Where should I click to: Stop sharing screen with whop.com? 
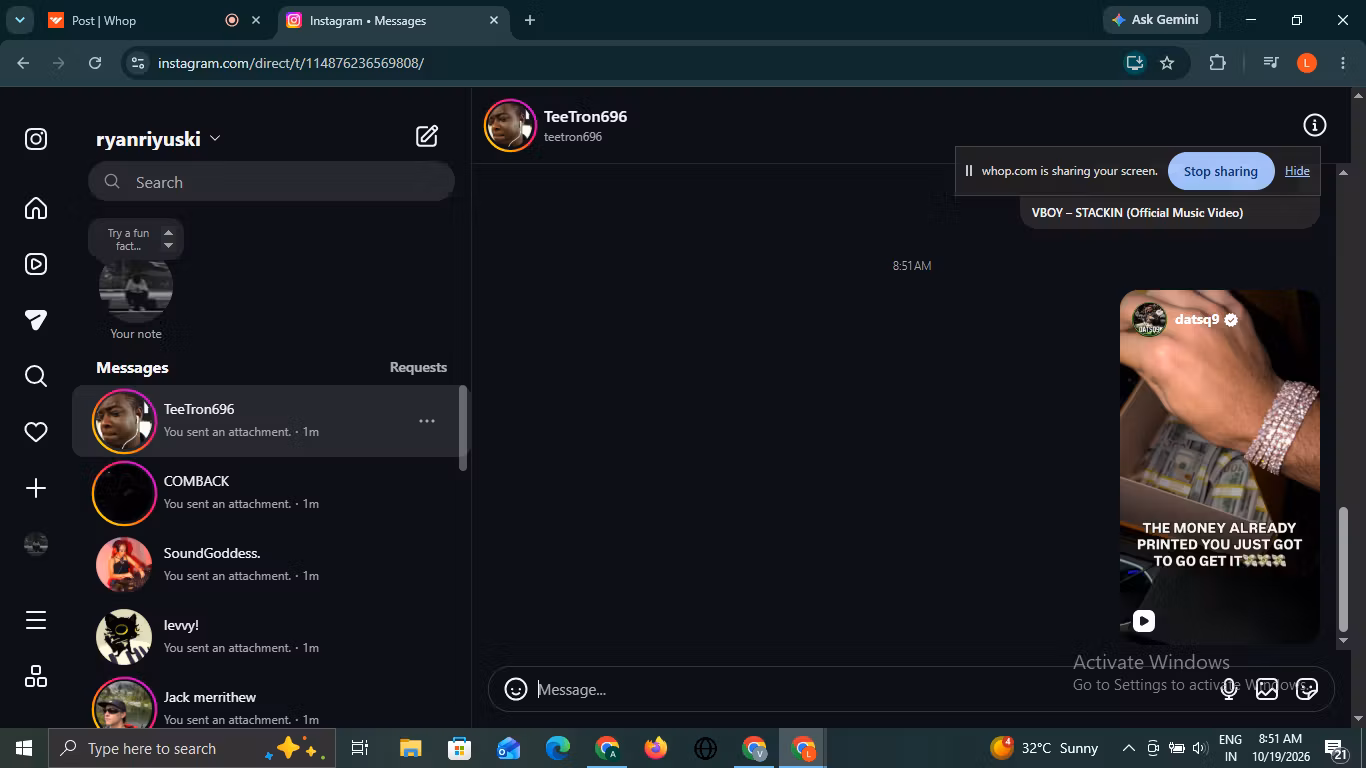1221,171
